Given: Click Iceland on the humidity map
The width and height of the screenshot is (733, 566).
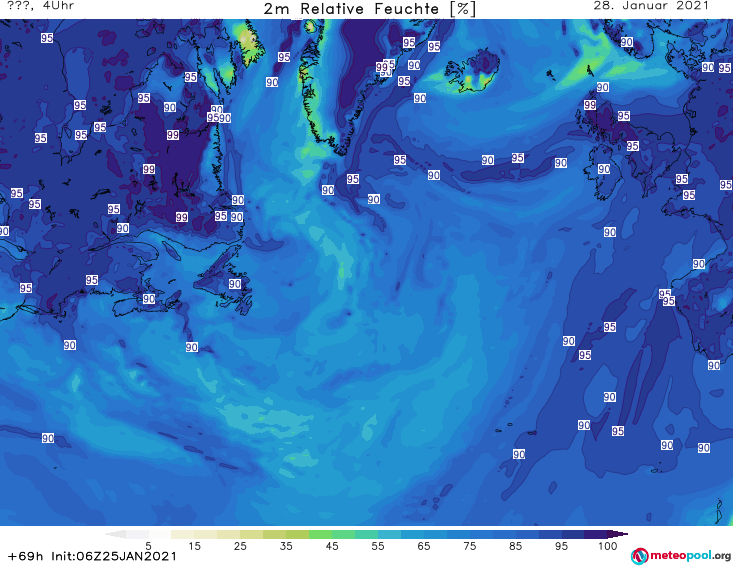Looking at the screenshot, I should [472, 72].
